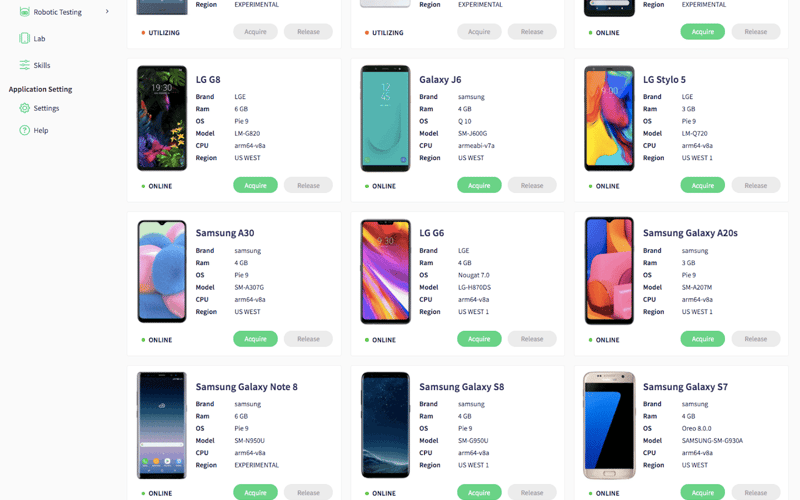Open the Samsung Galaxy Note 8 title

[246, 387]
